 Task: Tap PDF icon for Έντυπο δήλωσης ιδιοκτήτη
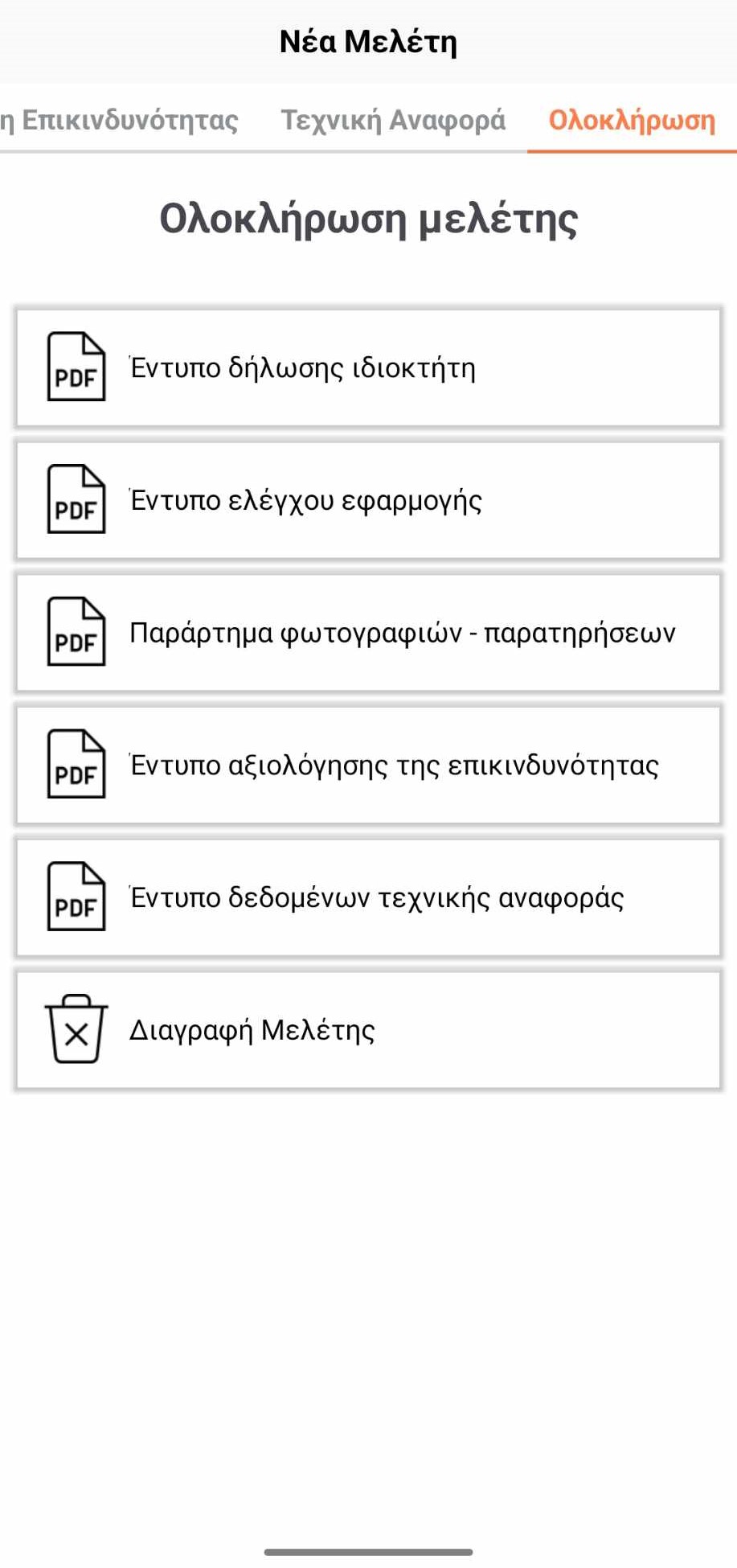point(76,367)
